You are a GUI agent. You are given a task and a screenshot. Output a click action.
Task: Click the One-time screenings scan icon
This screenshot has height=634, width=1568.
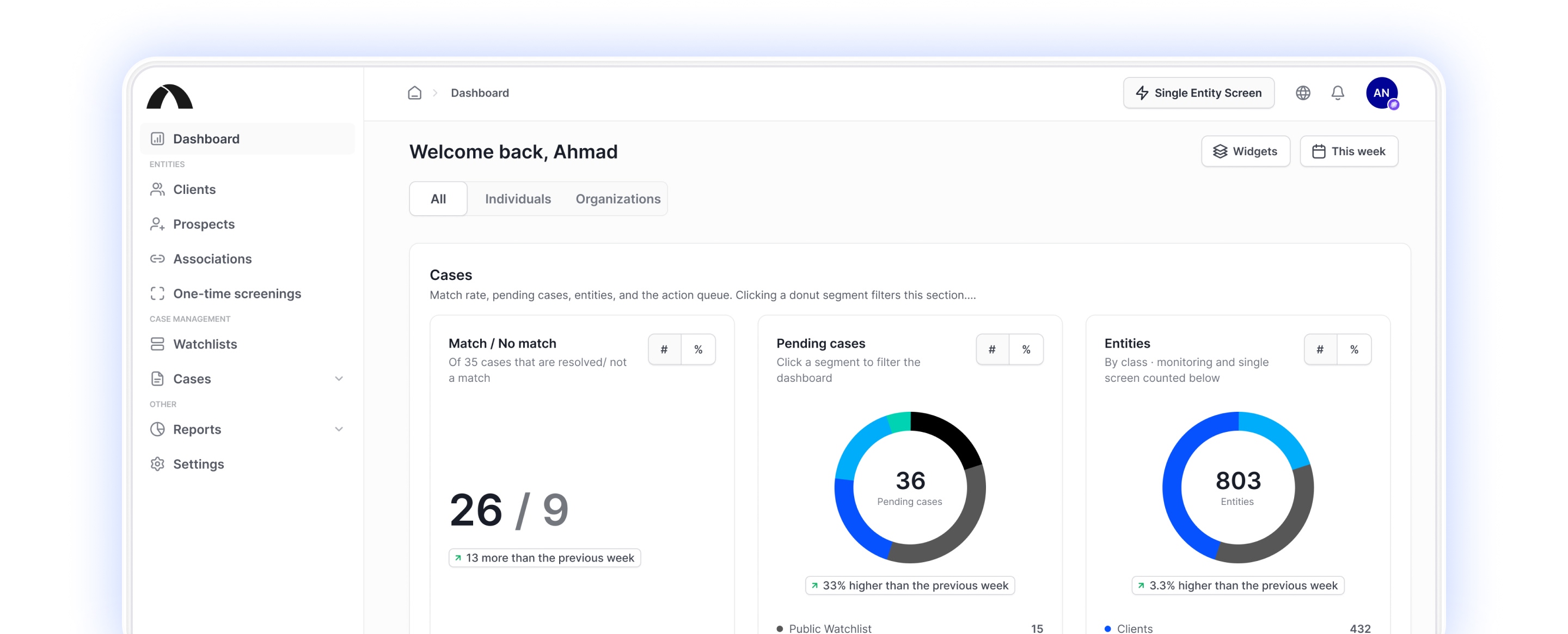click(x=157, y=294)
